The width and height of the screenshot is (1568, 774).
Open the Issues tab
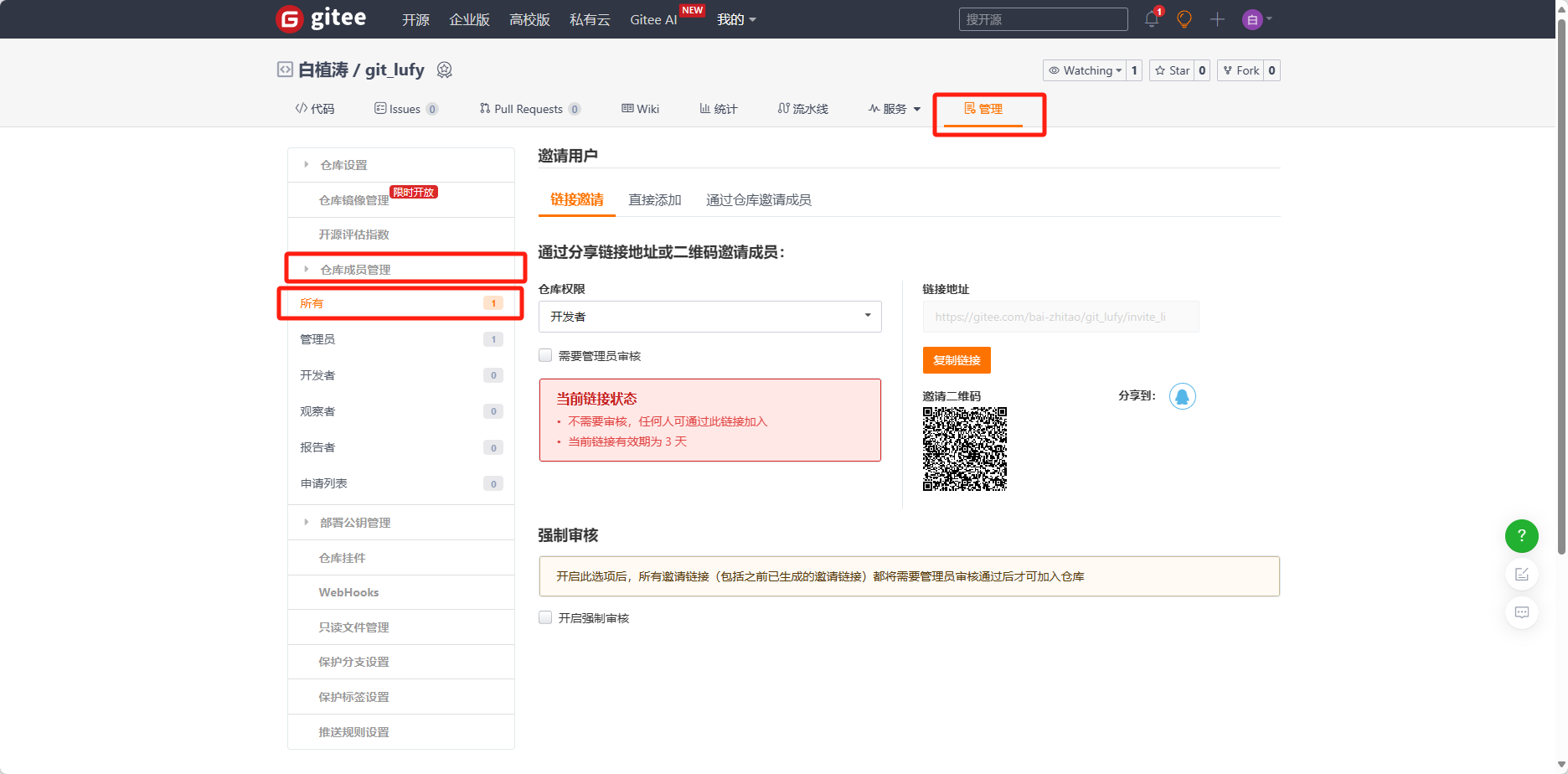(x=406, y=109)
